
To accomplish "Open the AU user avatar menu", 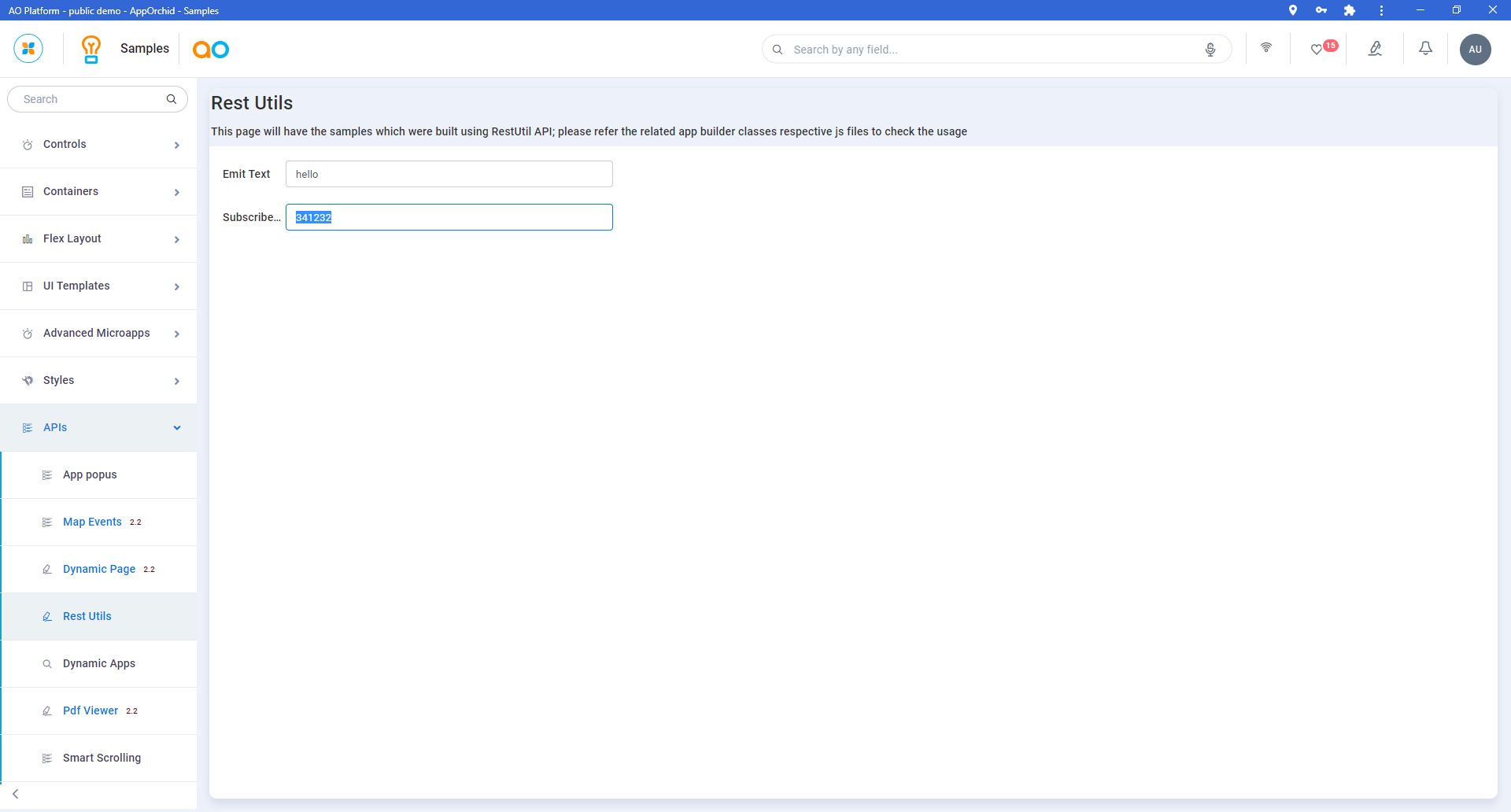I will (x=1475, y=50).
